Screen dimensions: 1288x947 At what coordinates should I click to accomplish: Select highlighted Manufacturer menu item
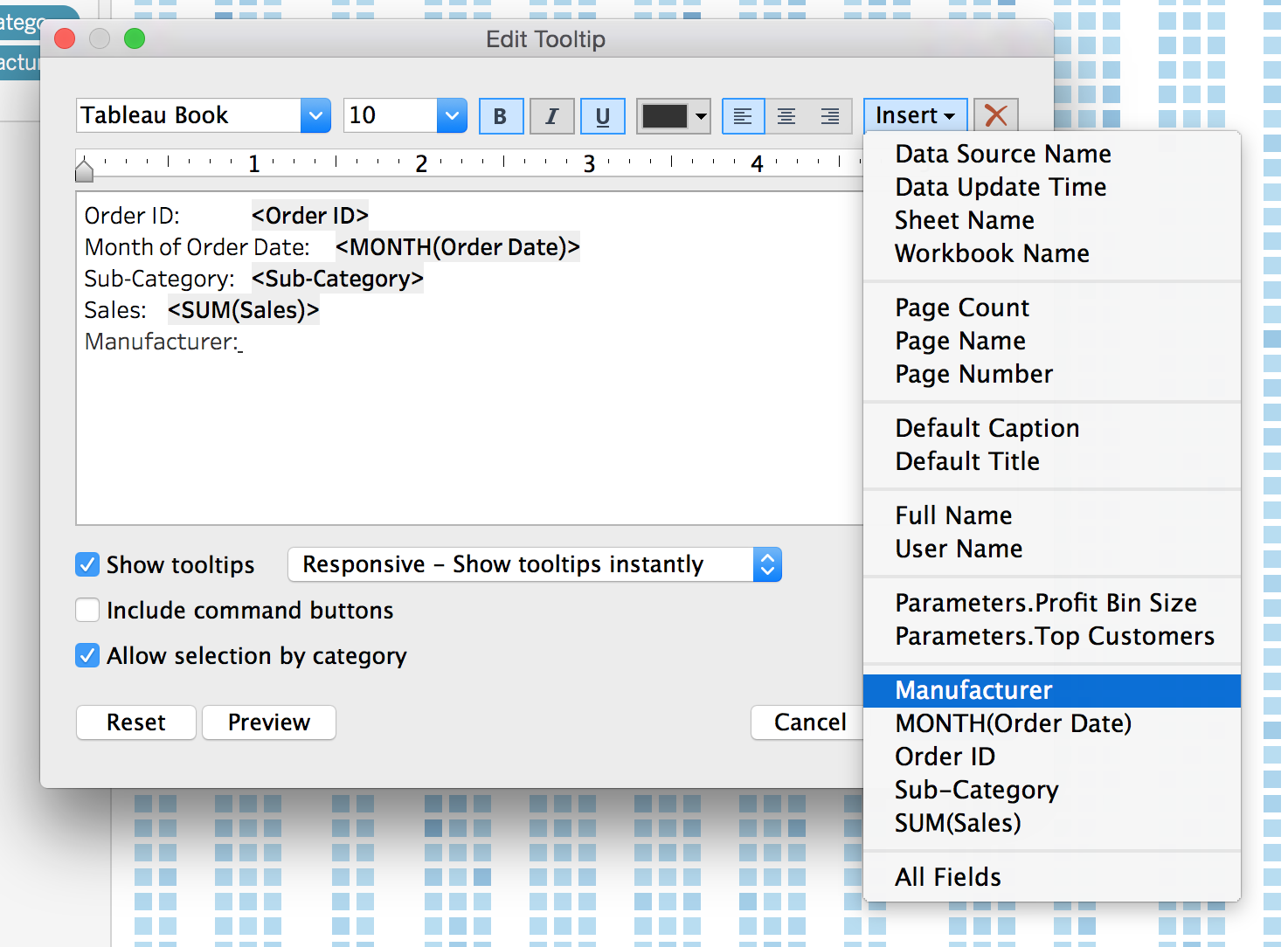(x=1052, y=690)
